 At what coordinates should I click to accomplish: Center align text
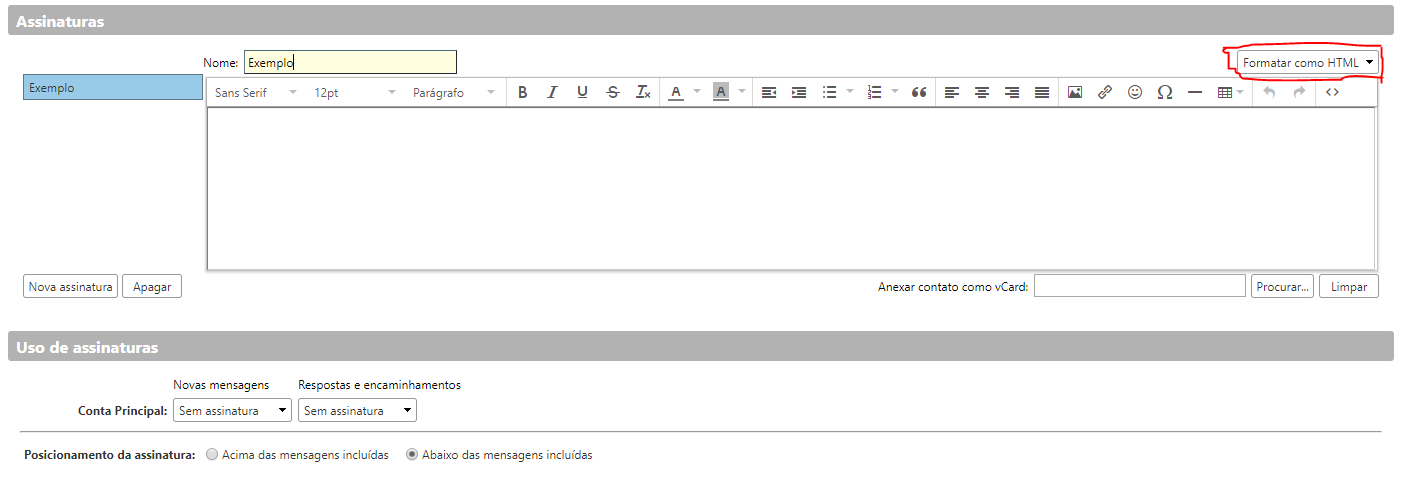coord(982,92)
